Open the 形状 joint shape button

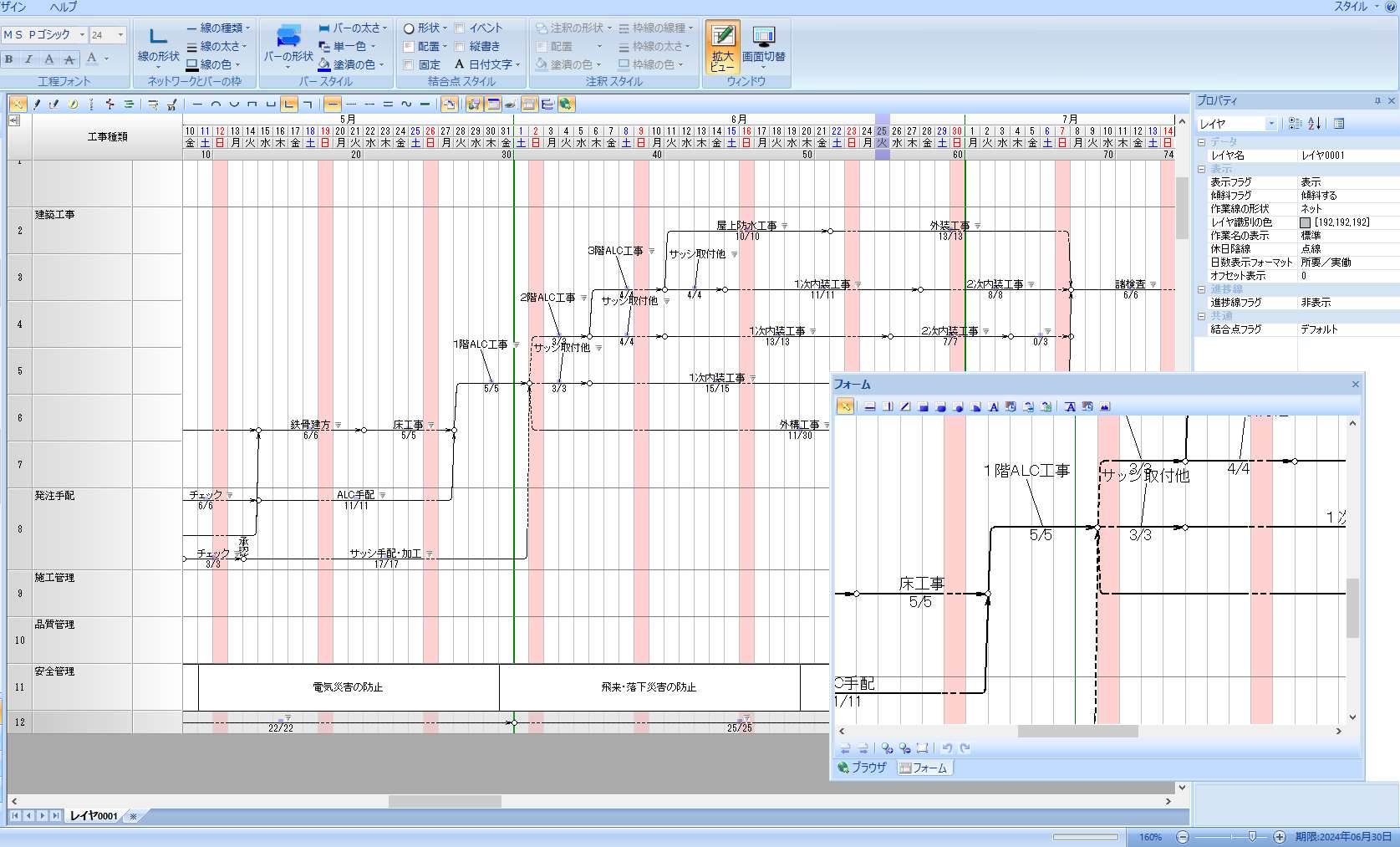coord(425,28)
